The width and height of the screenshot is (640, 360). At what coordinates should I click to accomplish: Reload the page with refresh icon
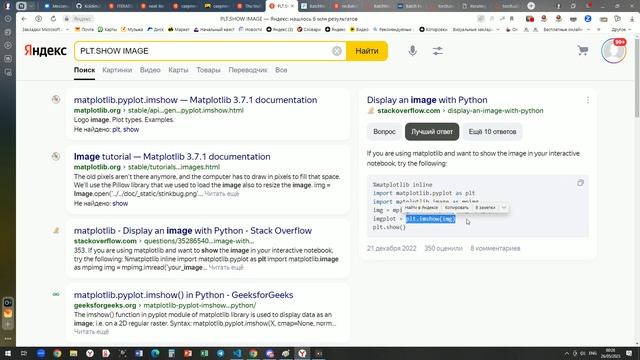(53, 19)
